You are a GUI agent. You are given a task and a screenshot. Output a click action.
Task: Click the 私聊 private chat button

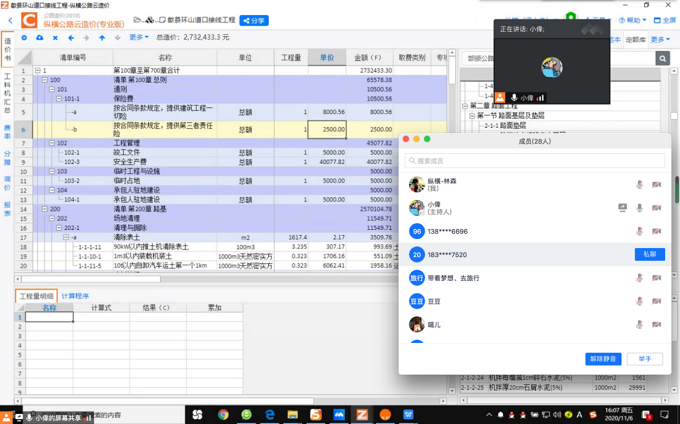pos(650,254)
